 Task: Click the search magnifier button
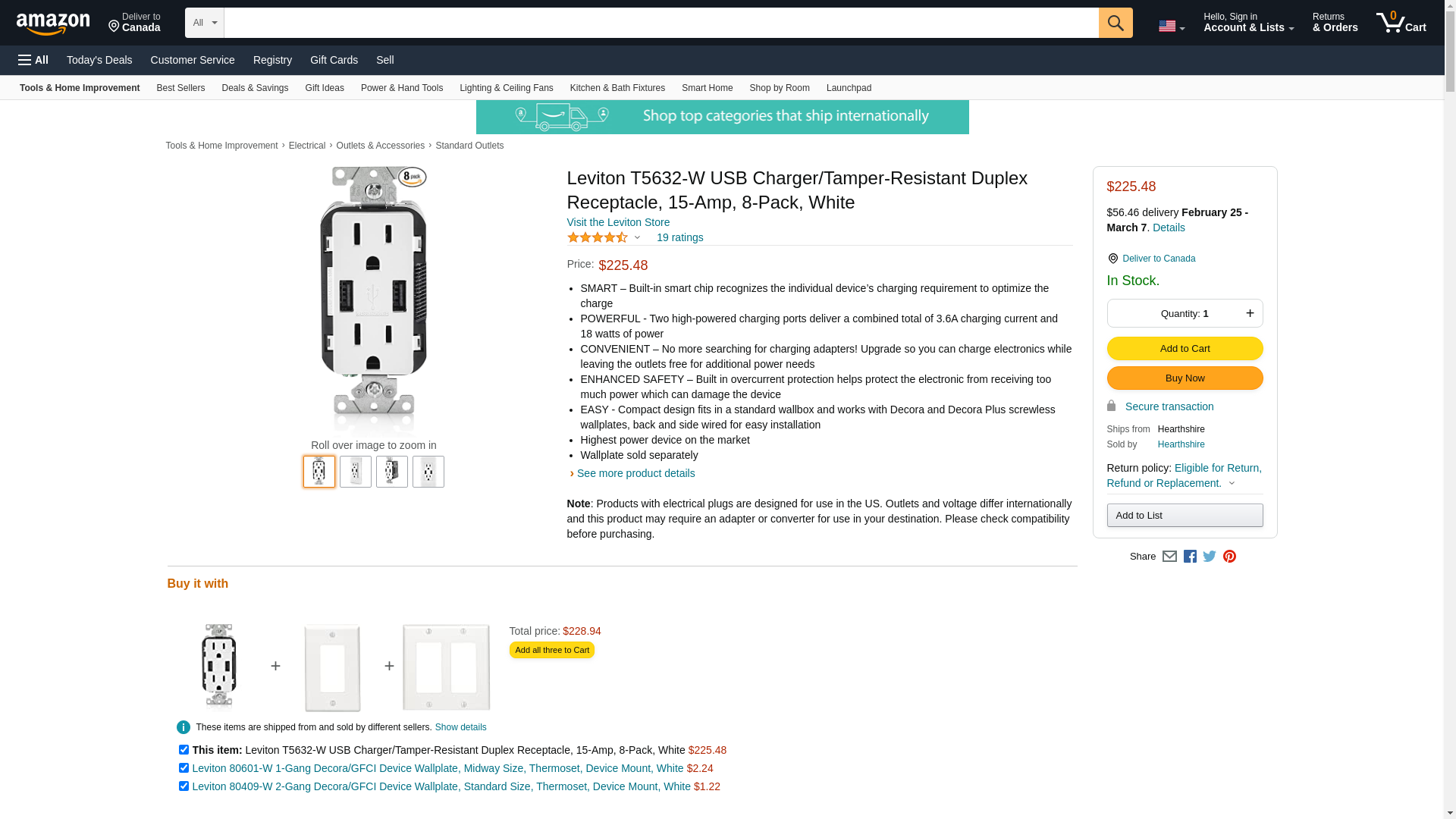pyautogui.click(x=1116, y=23)
